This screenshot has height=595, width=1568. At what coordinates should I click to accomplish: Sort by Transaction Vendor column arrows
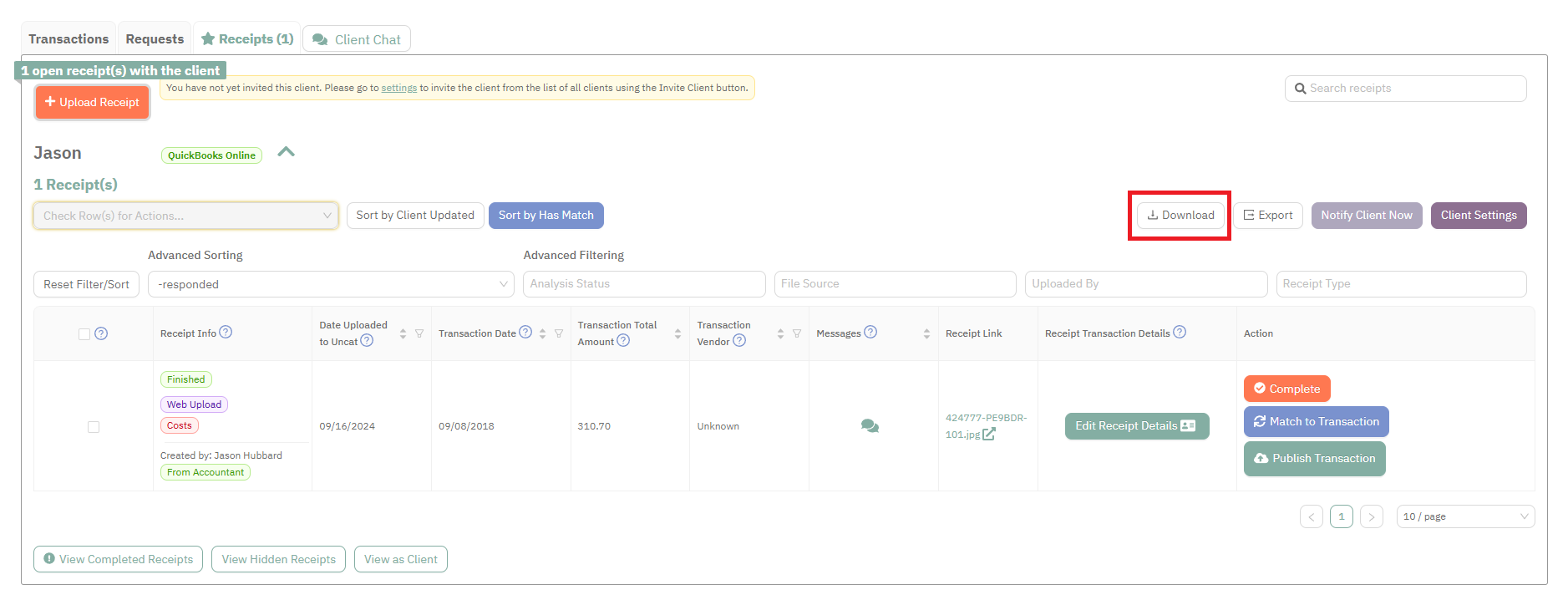point(780,333)
